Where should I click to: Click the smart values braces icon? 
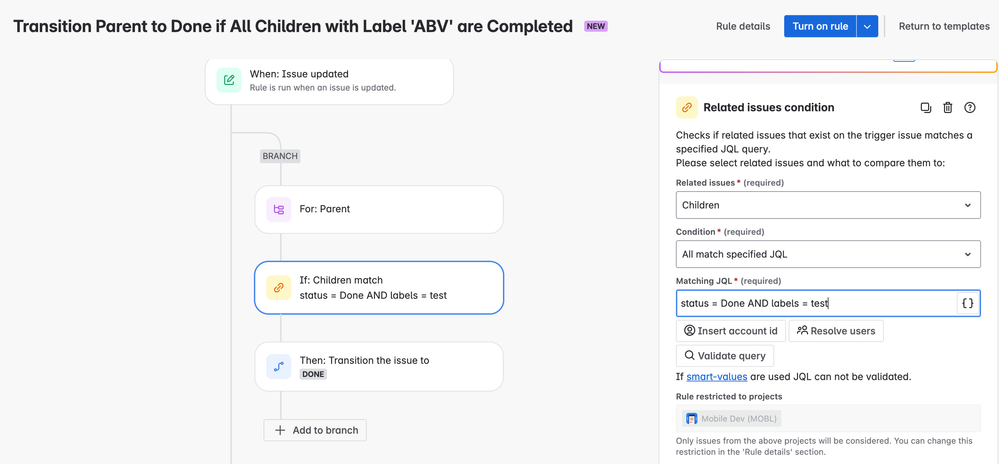(x=967, y=303)
